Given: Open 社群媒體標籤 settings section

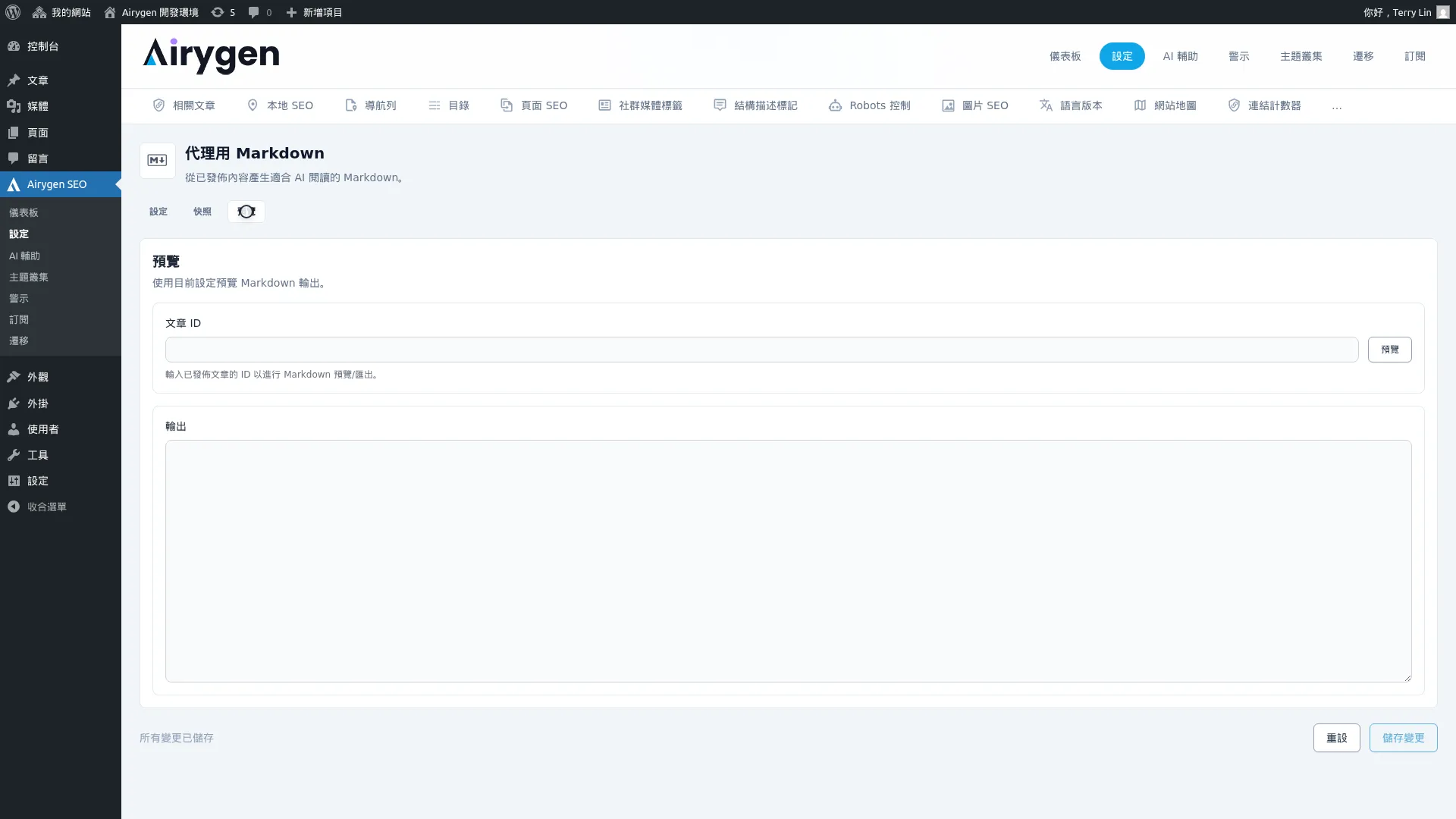Looking at the screenshot, I should [640, 105].
